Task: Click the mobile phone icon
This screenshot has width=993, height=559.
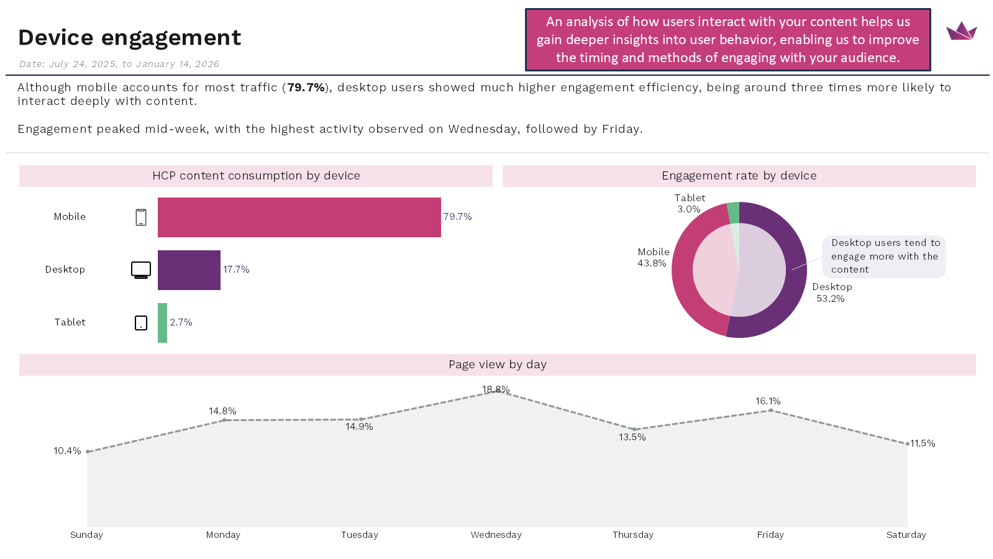Action: (x=141, y=217)
